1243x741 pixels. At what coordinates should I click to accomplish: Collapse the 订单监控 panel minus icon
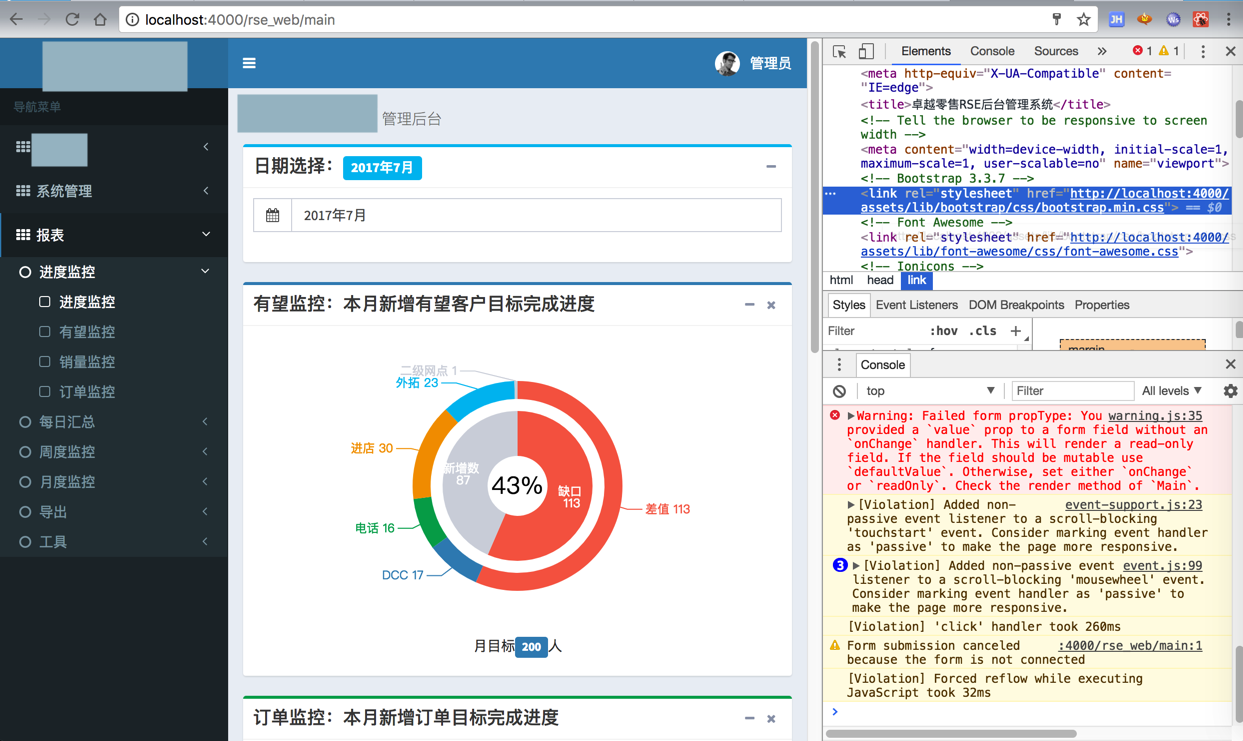[749, 718]
